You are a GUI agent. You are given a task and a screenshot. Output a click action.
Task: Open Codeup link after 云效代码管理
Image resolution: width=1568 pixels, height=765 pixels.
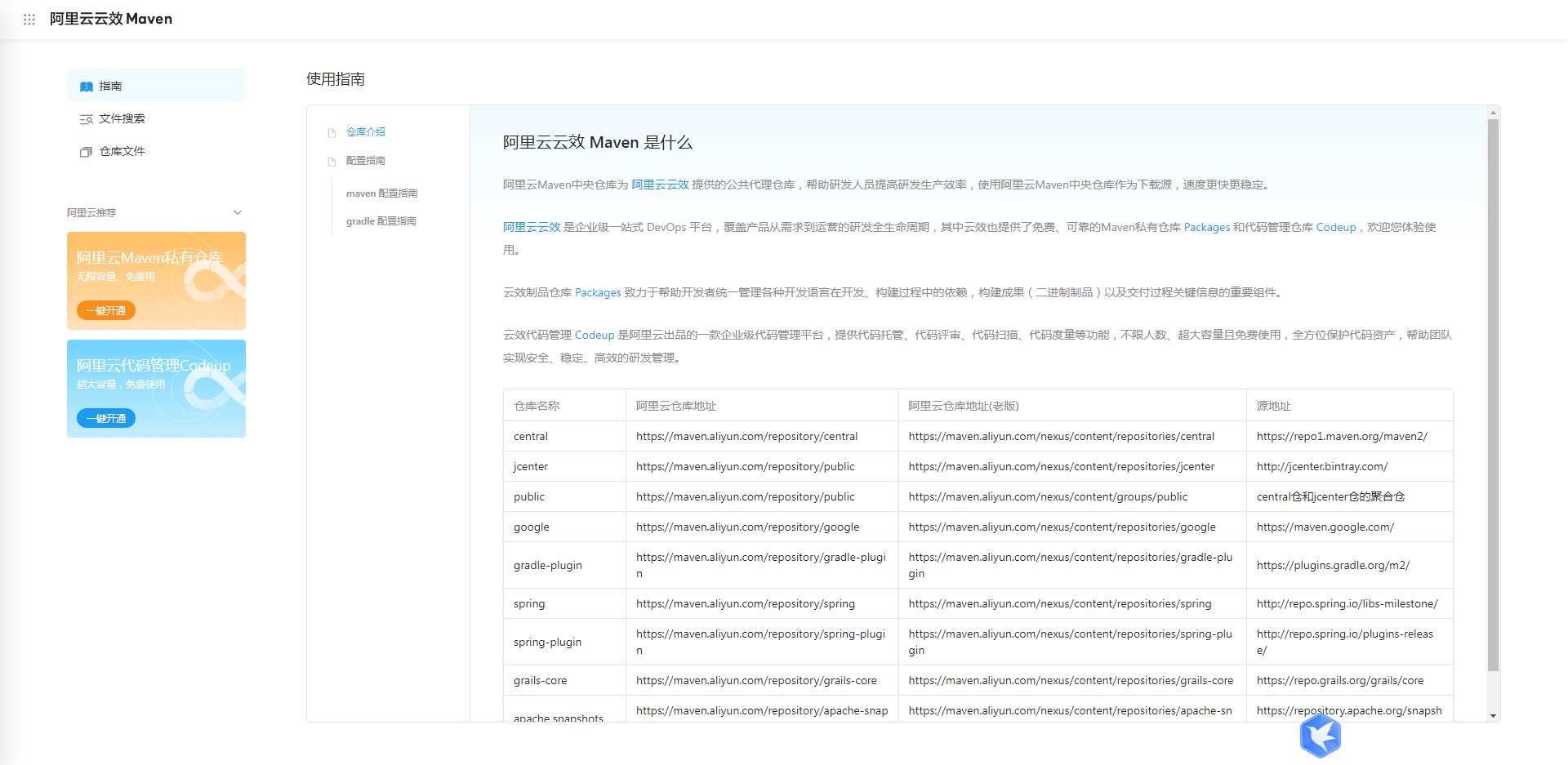tap(595, 335)
